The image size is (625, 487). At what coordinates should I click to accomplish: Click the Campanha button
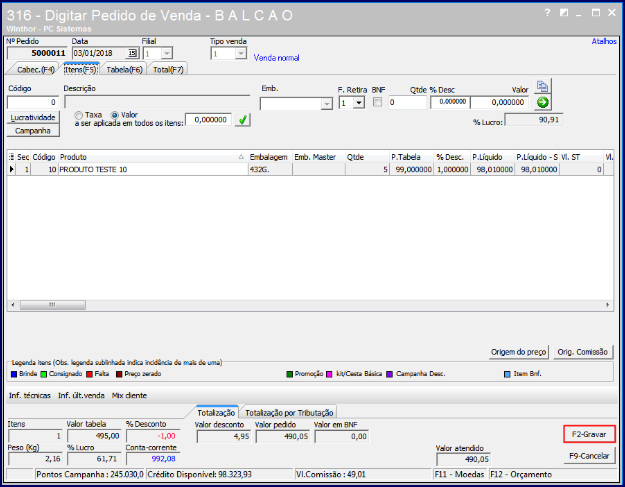pos(33,131)
